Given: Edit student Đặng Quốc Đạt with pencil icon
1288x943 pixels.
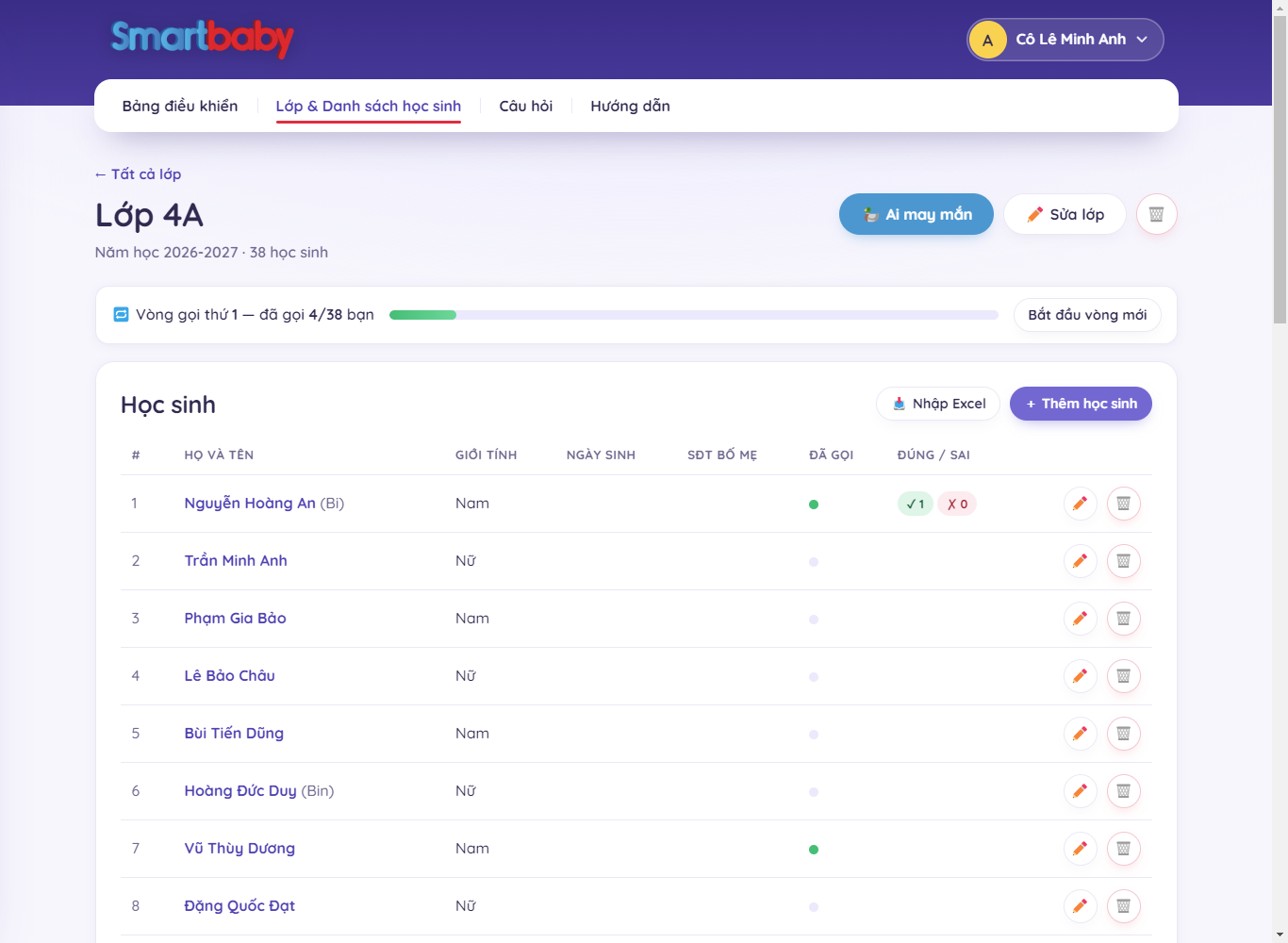Looking at the screenshot, I should 1081,906.
